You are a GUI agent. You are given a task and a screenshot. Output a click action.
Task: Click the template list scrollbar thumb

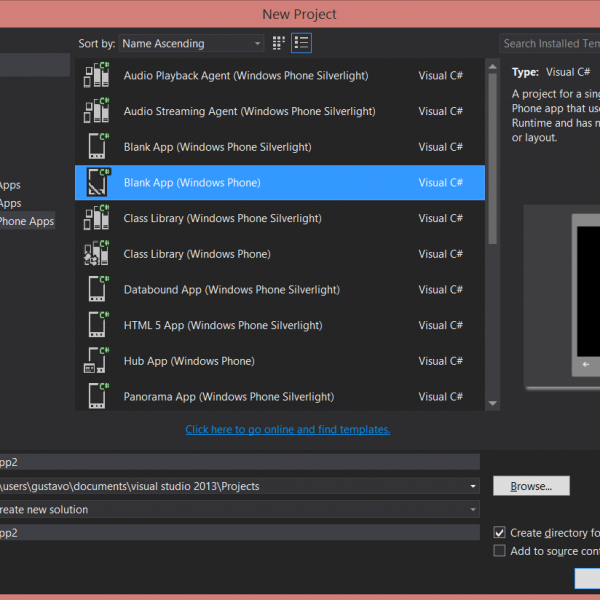tap(492, 158)
